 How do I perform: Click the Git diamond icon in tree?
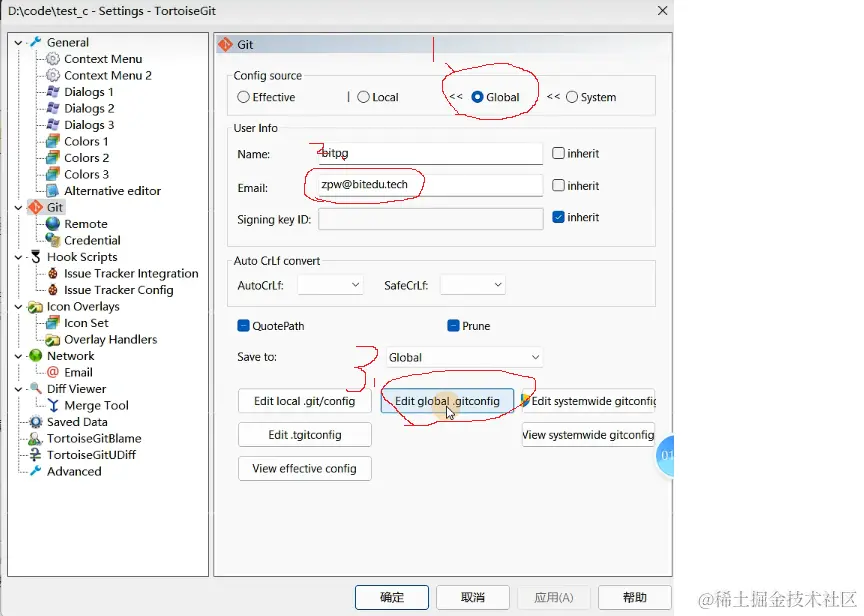(x=36, y=207)
